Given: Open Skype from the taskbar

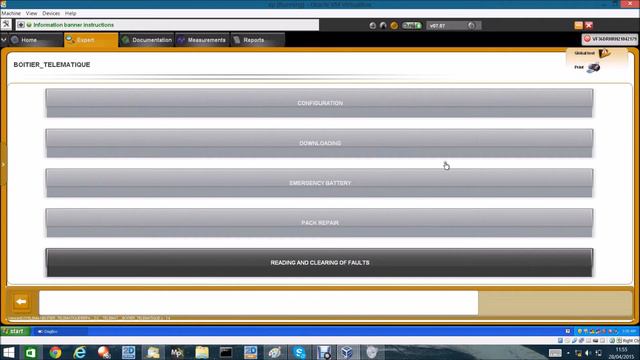Looking at the screenshot, I should point(299,352).
